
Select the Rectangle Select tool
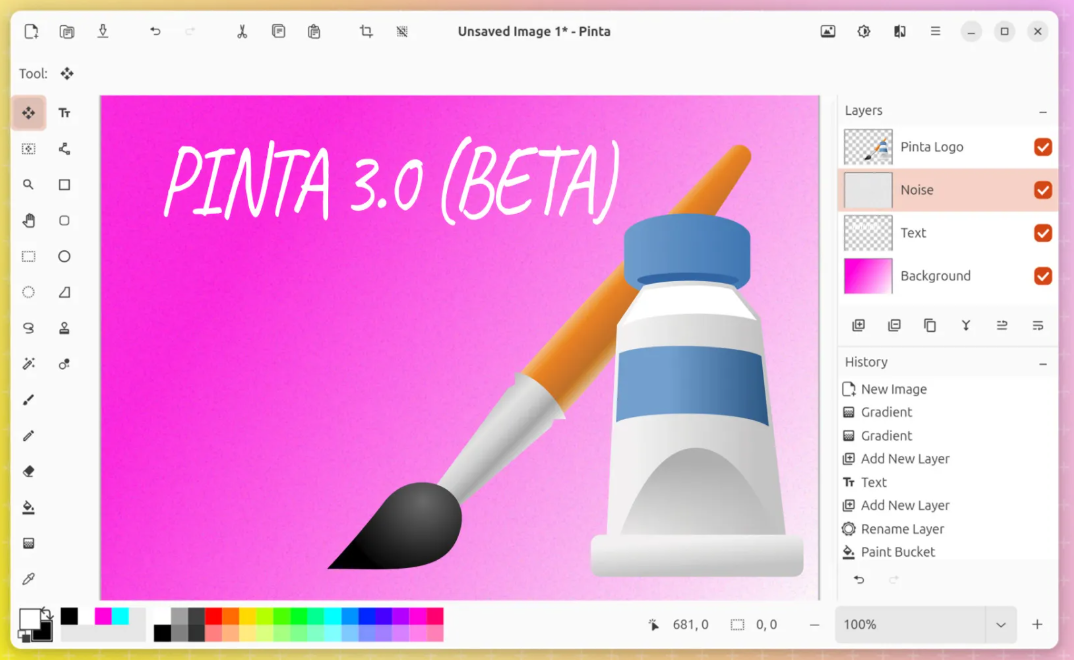(28, 257)
